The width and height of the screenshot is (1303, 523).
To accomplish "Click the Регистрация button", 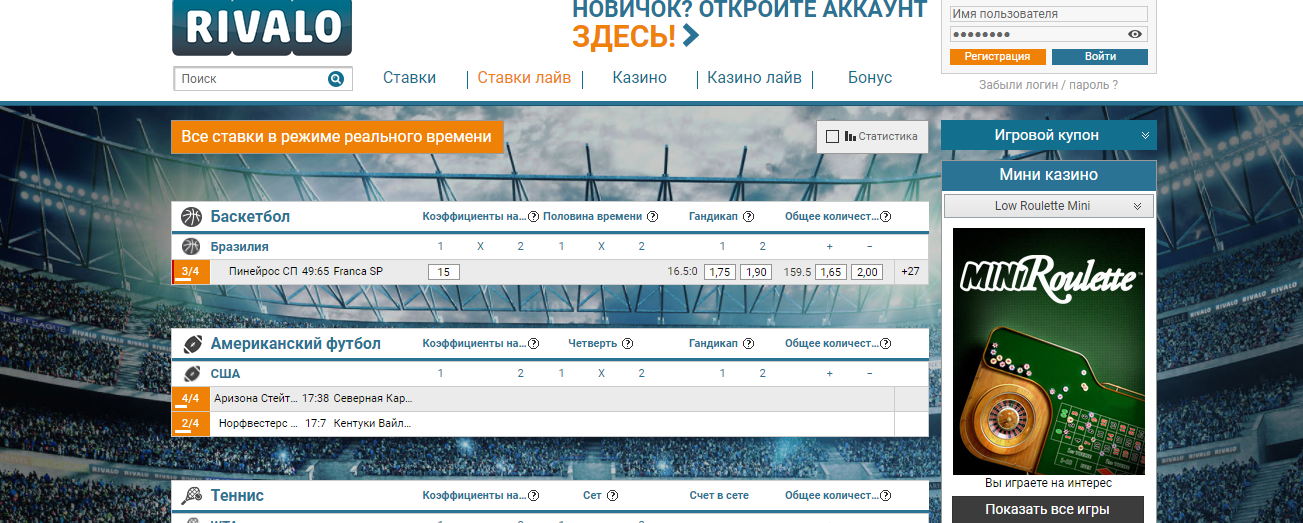I will pos(997,57).
